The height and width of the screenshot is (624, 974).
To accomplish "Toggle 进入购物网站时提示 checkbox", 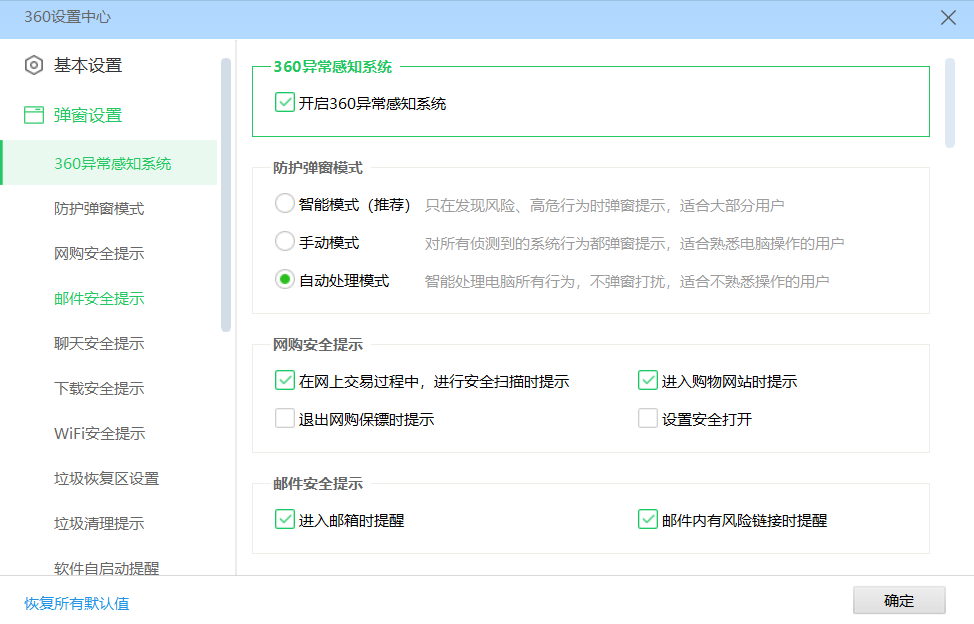I will click(647, 380).
